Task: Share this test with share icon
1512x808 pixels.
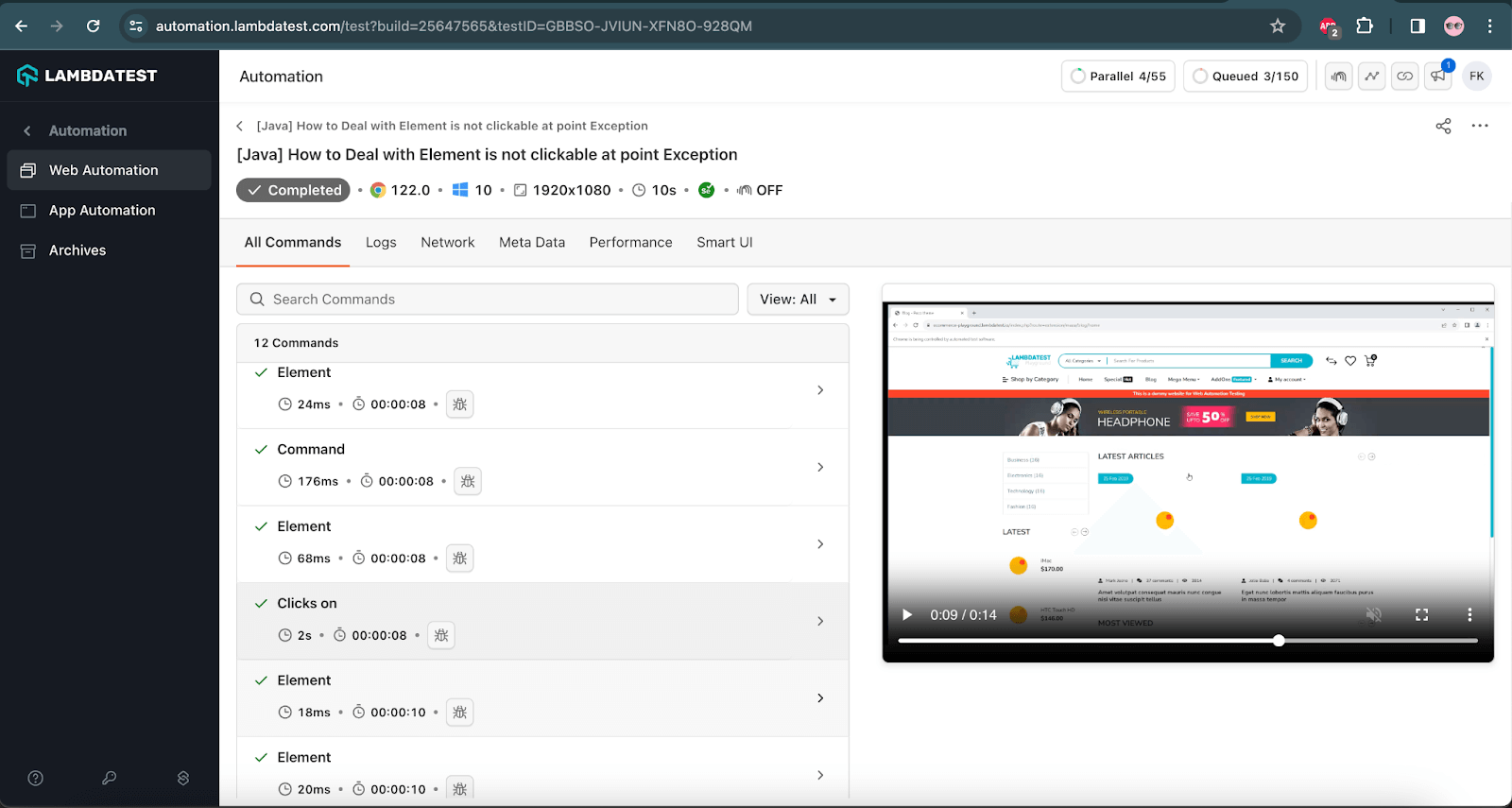Action: pyautogui.click(x=1443, y=126)
